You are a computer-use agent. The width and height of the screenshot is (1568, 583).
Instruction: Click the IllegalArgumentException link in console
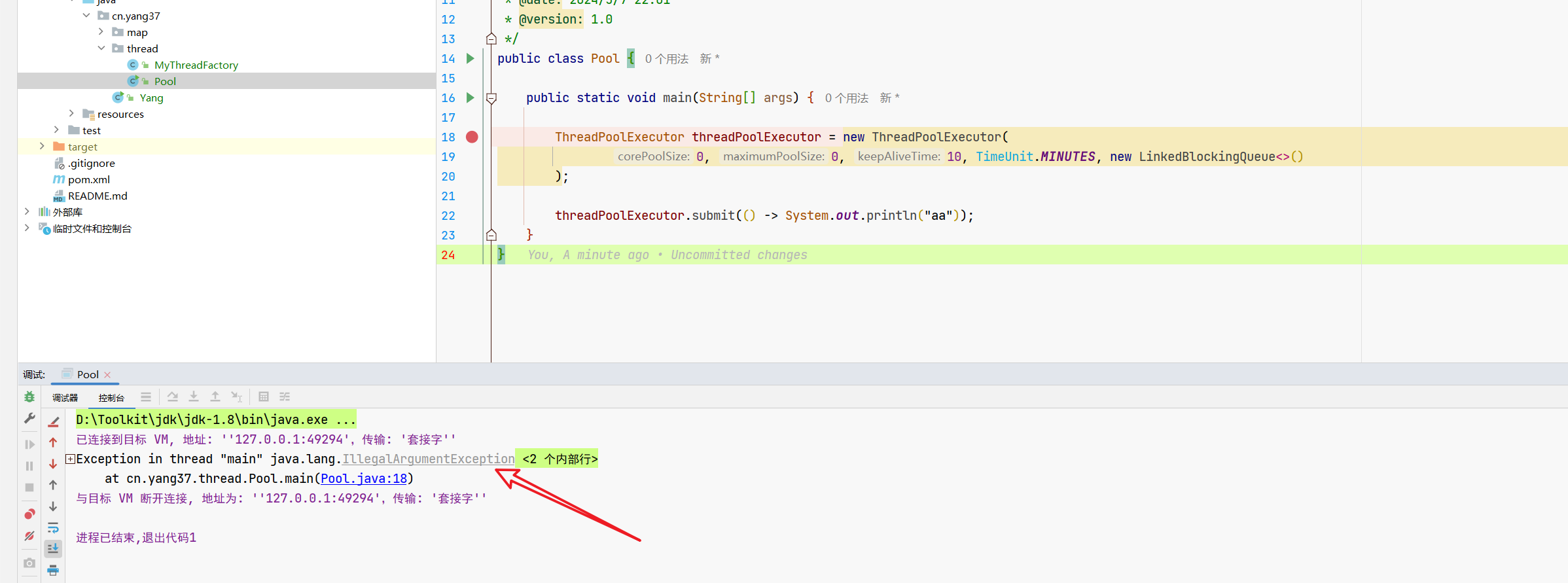point(429,459)
